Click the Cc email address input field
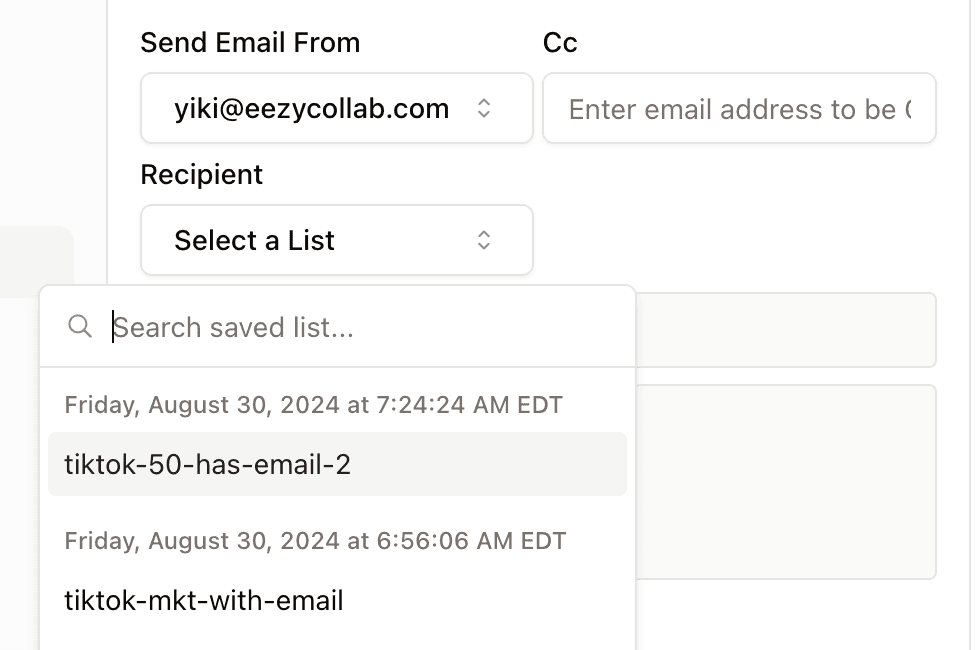The width and height of the screenshot is (976, 650). [739, 108]
